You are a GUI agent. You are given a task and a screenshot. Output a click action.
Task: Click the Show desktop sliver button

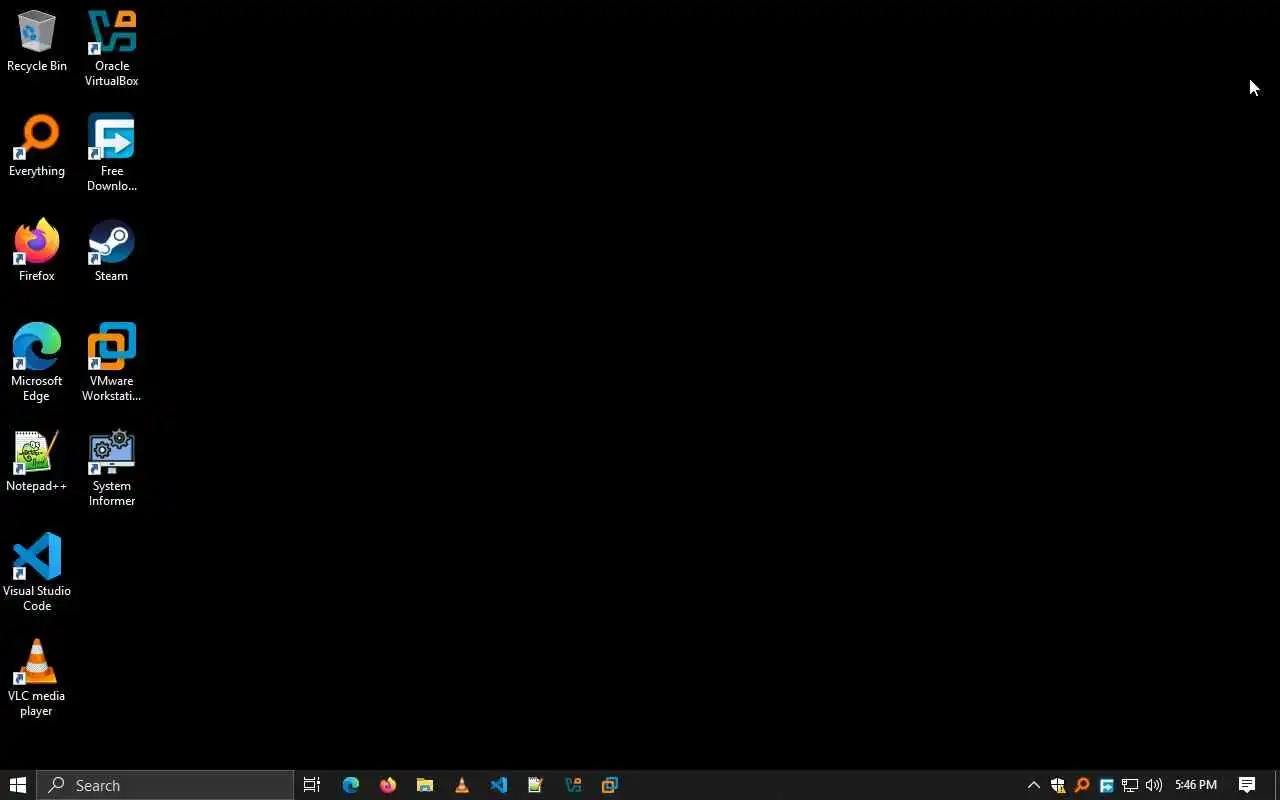[1277, 785]
